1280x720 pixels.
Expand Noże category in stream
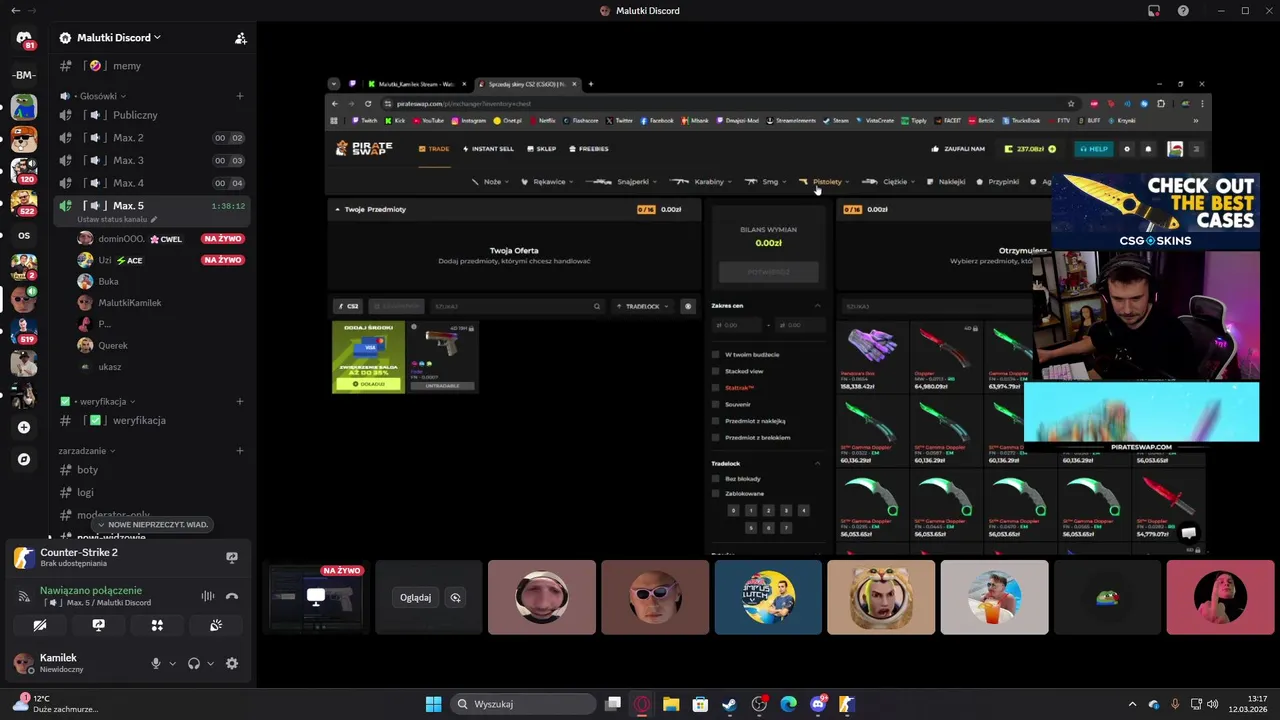tap(490, 182)
